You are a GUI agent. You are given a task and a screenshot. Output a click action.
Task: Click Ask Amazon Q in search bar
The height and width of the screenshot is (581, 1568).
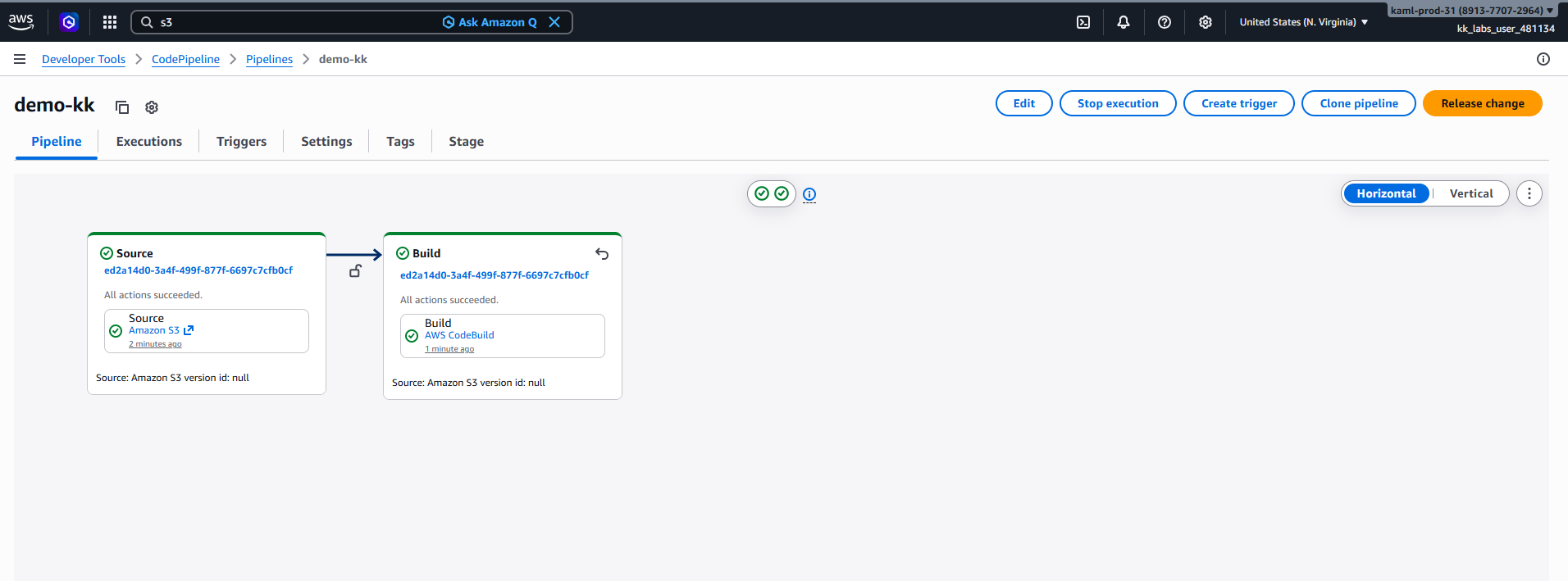490,22
